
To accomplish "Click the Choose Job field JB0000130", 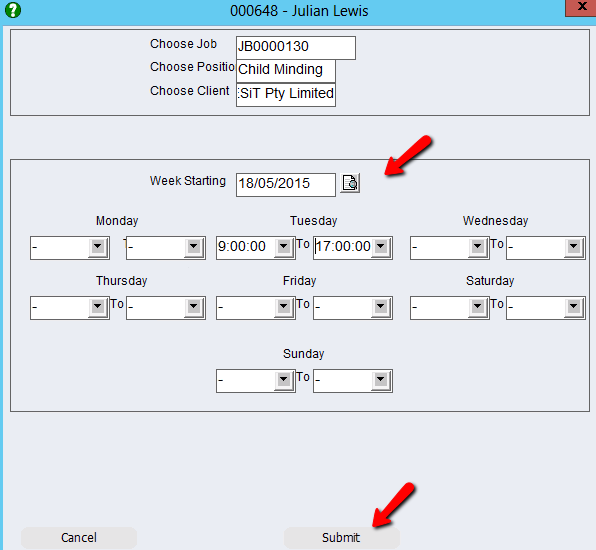I will pyautogui.click(x=296, y=48).
